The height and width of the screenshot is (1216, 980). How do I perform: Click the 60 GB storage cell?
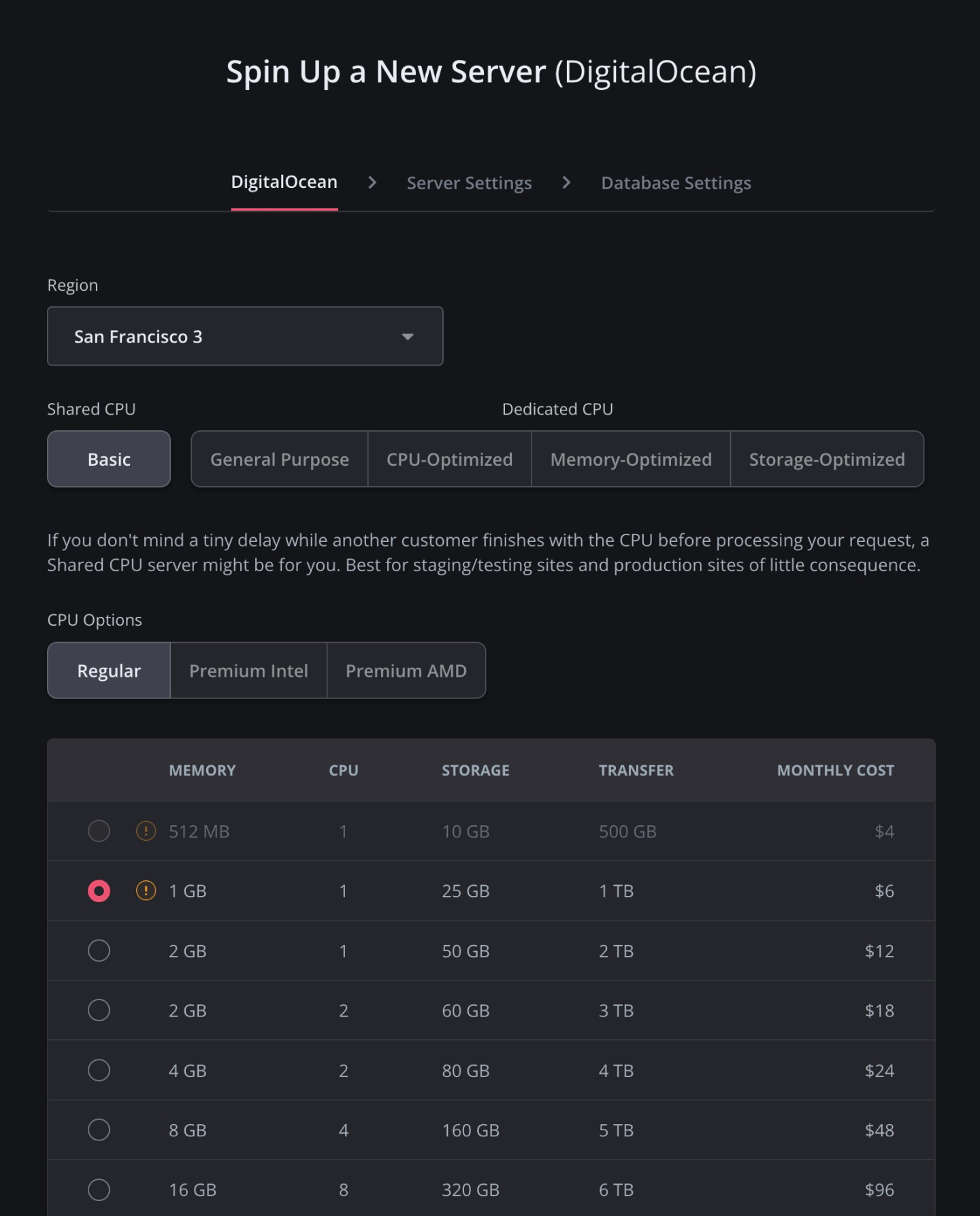pyautogui.click(x=466, y=1010)
